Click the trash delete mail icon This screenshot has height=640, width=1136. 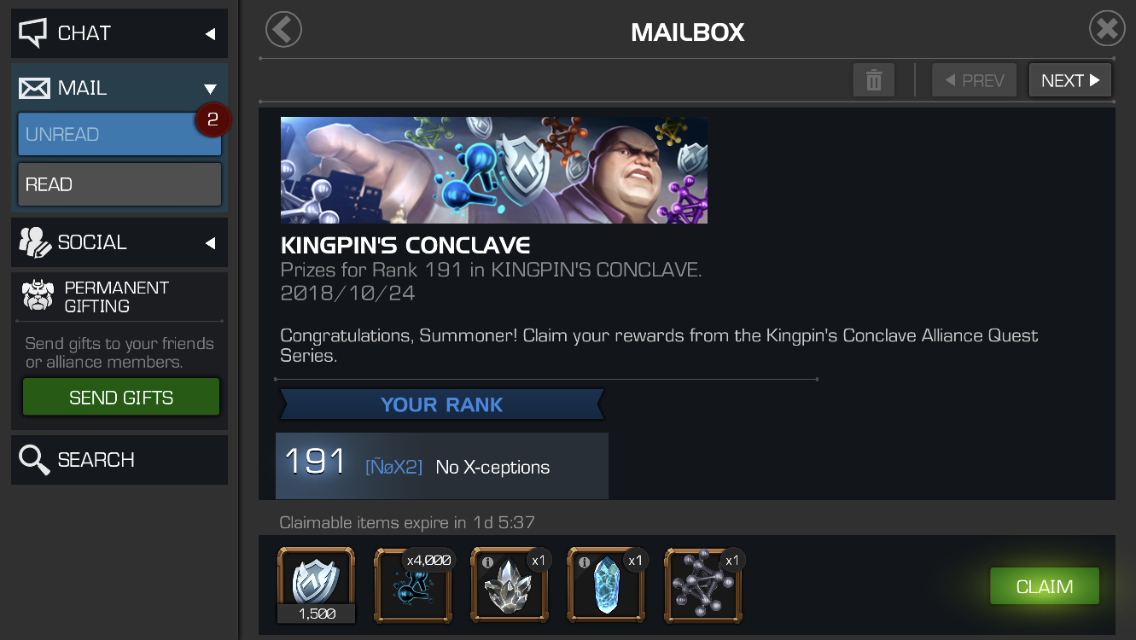pyautogui.click(x=874, y=80)
